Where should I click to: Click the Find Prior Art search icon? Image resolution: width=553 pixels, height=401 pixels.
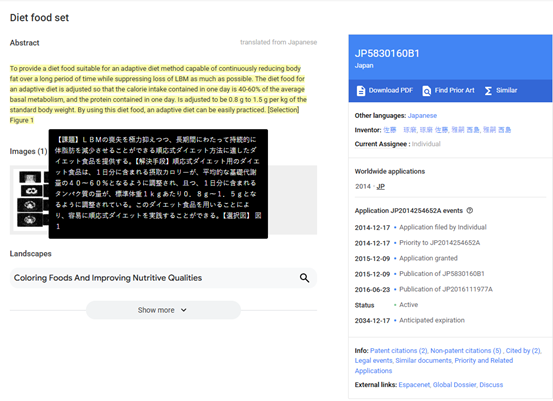[x=426, y=91]
